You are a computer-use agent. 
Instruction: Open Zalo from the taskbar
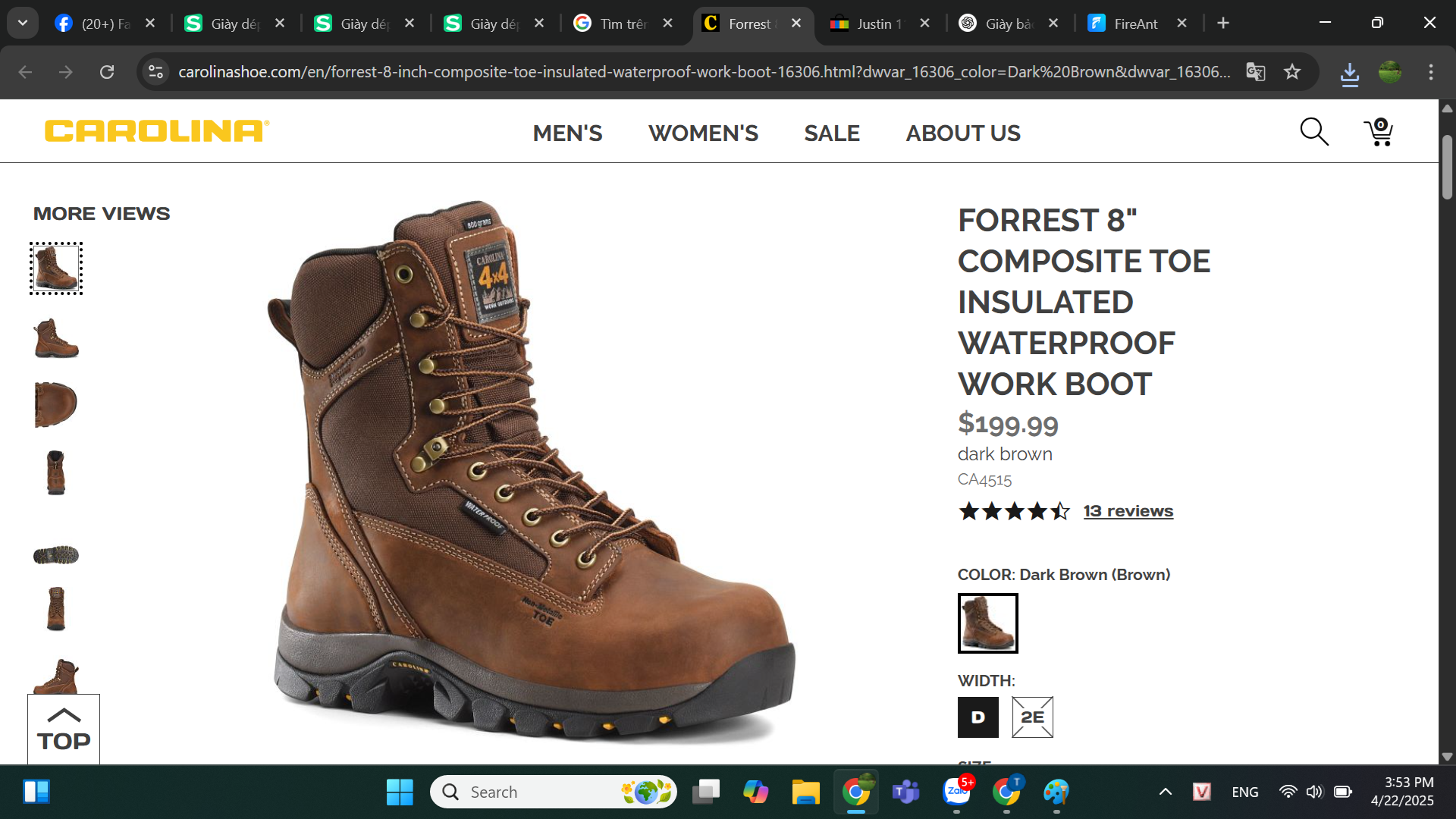[957, 792]
